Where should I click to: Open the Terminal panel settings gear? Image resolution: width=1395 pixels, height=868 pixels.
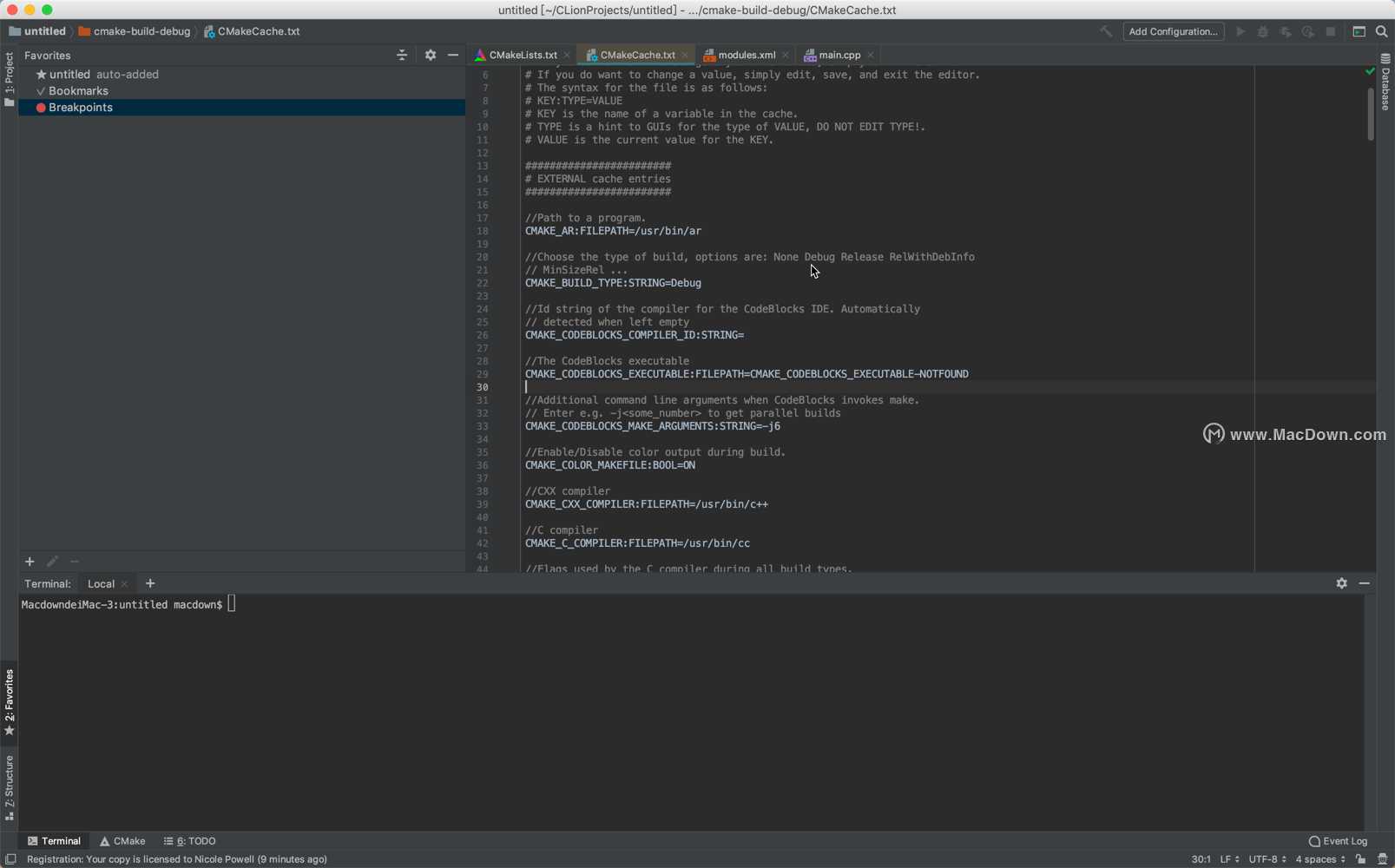(1342, 583)
